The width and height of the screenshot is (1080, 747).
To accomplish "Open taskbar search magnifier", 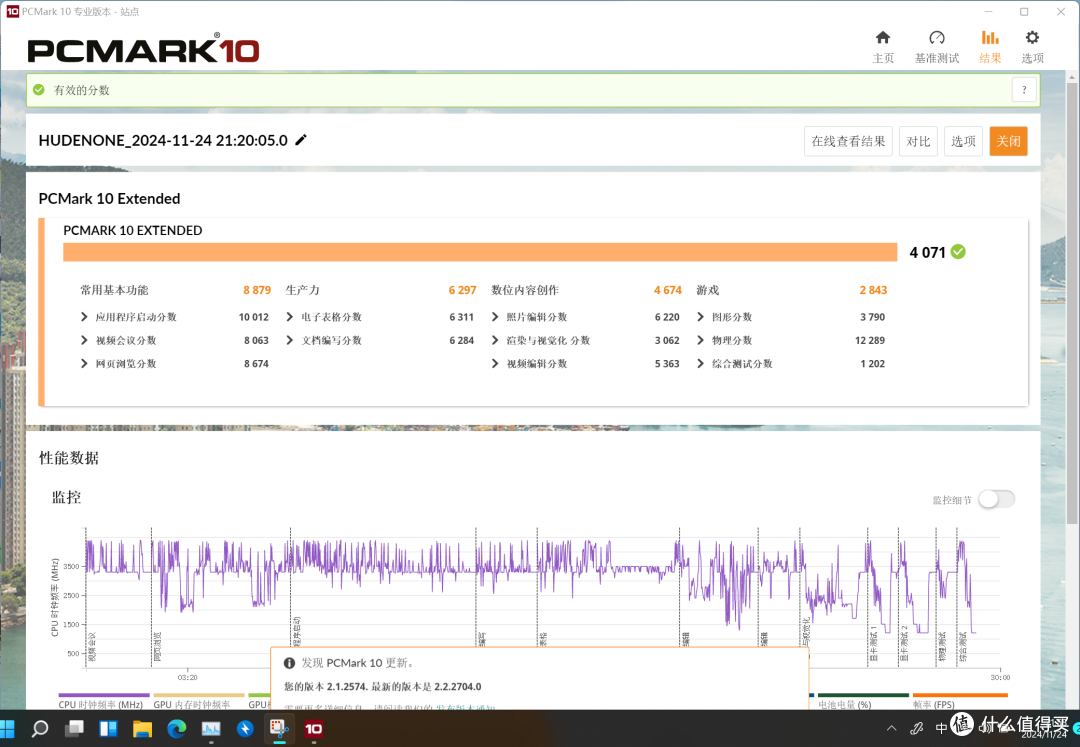I will tap(40, 728).
